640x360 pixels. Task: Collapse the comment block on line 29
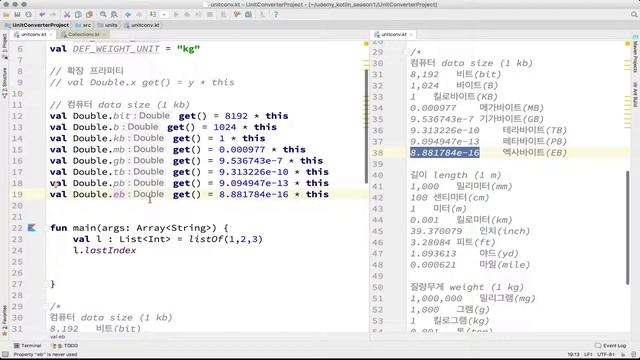coord(47,307)
